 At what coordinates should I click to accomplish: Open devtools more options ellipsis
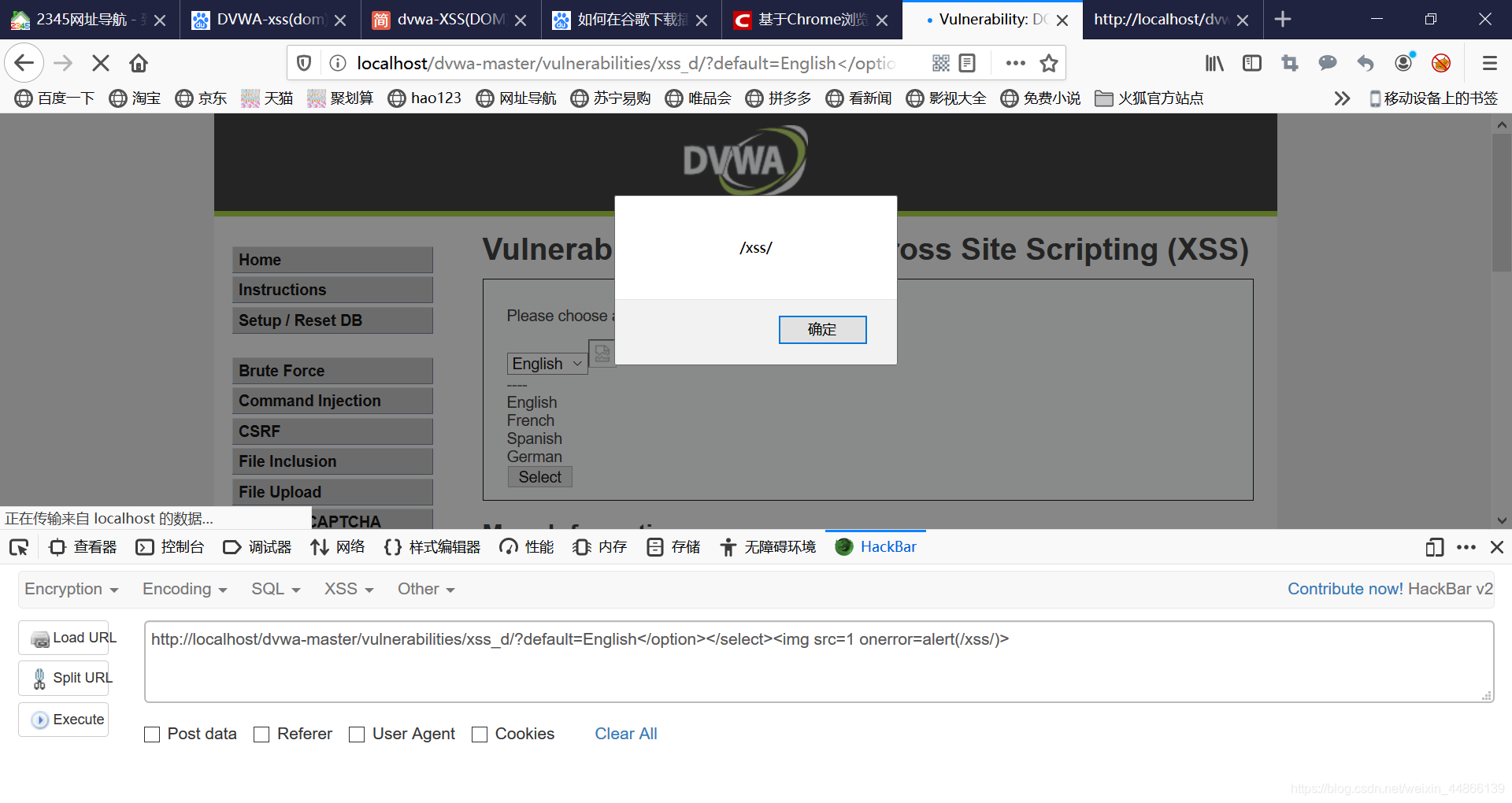point(1466,547)
